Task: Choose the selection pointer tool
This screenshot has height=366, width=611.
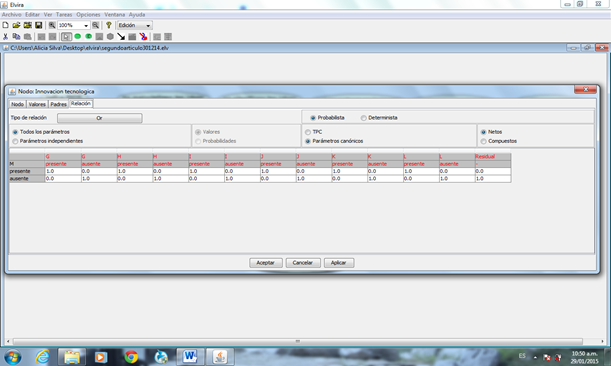Action: pyautogui.click(x=67, y=37)
